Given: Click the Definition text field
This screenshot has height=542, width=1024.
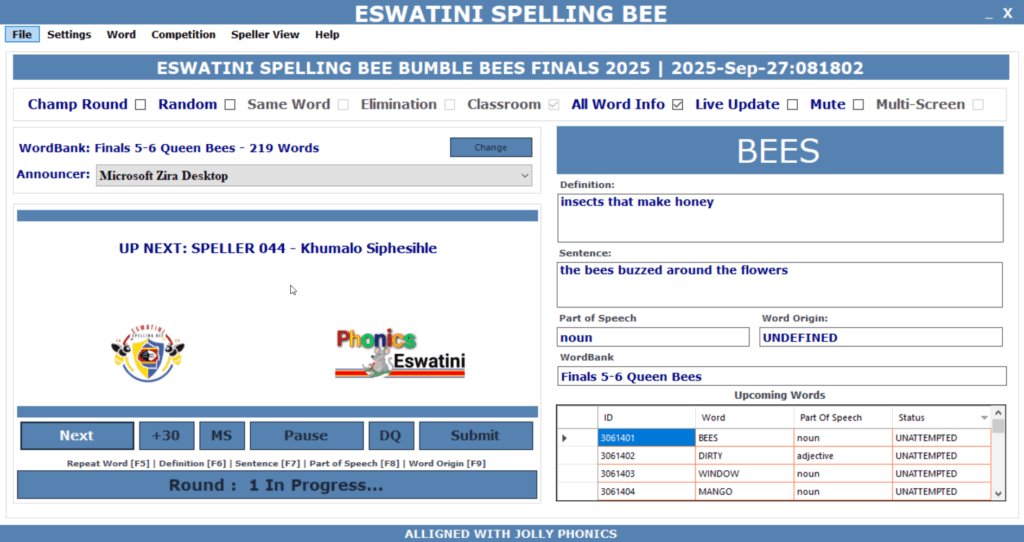Looking at the screenshot, I should point(780,217).
